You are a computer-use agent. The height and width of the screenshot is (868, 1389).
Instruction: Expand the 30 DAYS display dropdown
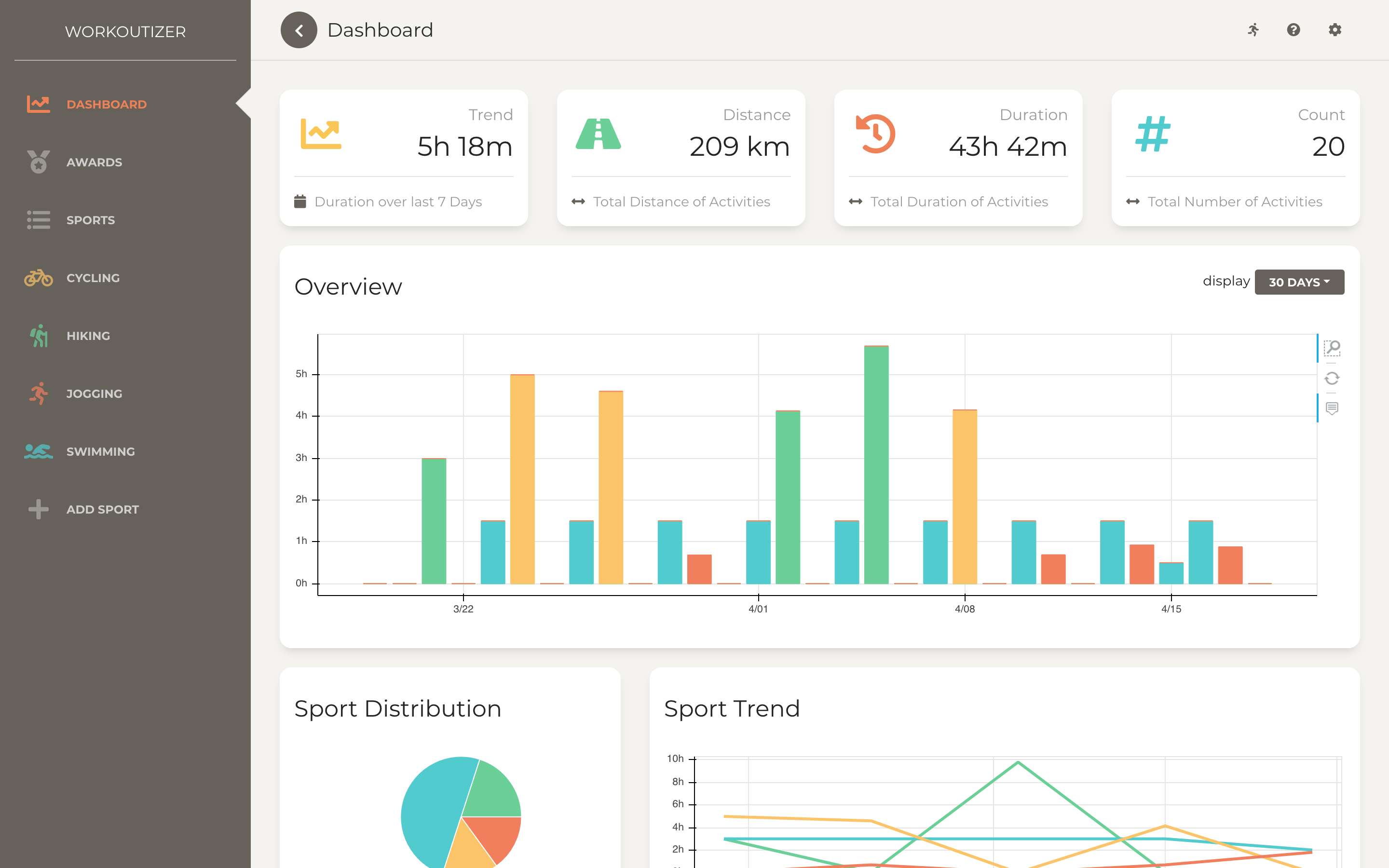click(x=1299, y=282)
